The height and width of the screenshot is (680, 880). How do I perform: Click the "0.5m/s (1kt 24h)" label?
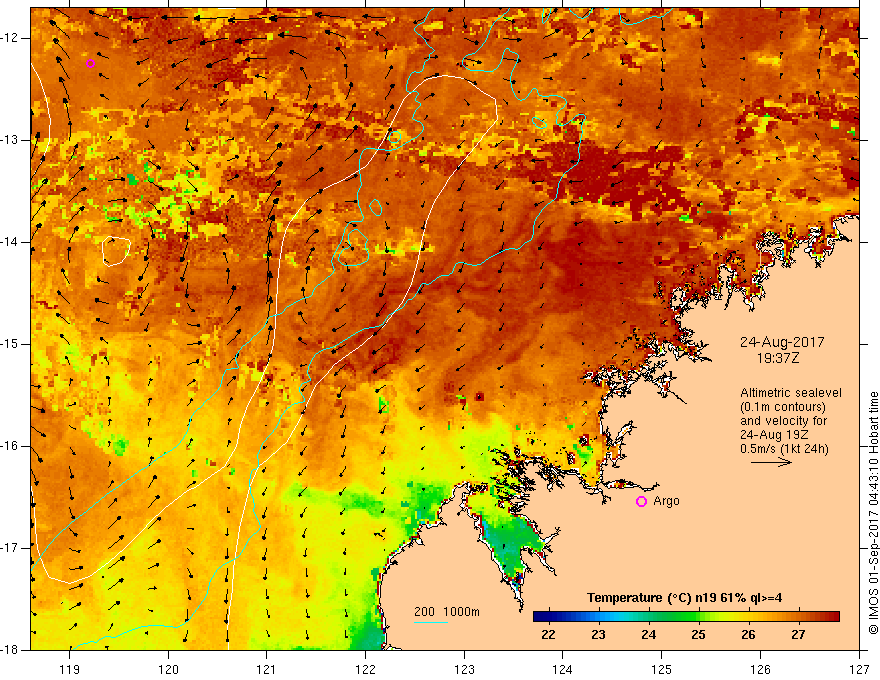pos(784,448)
